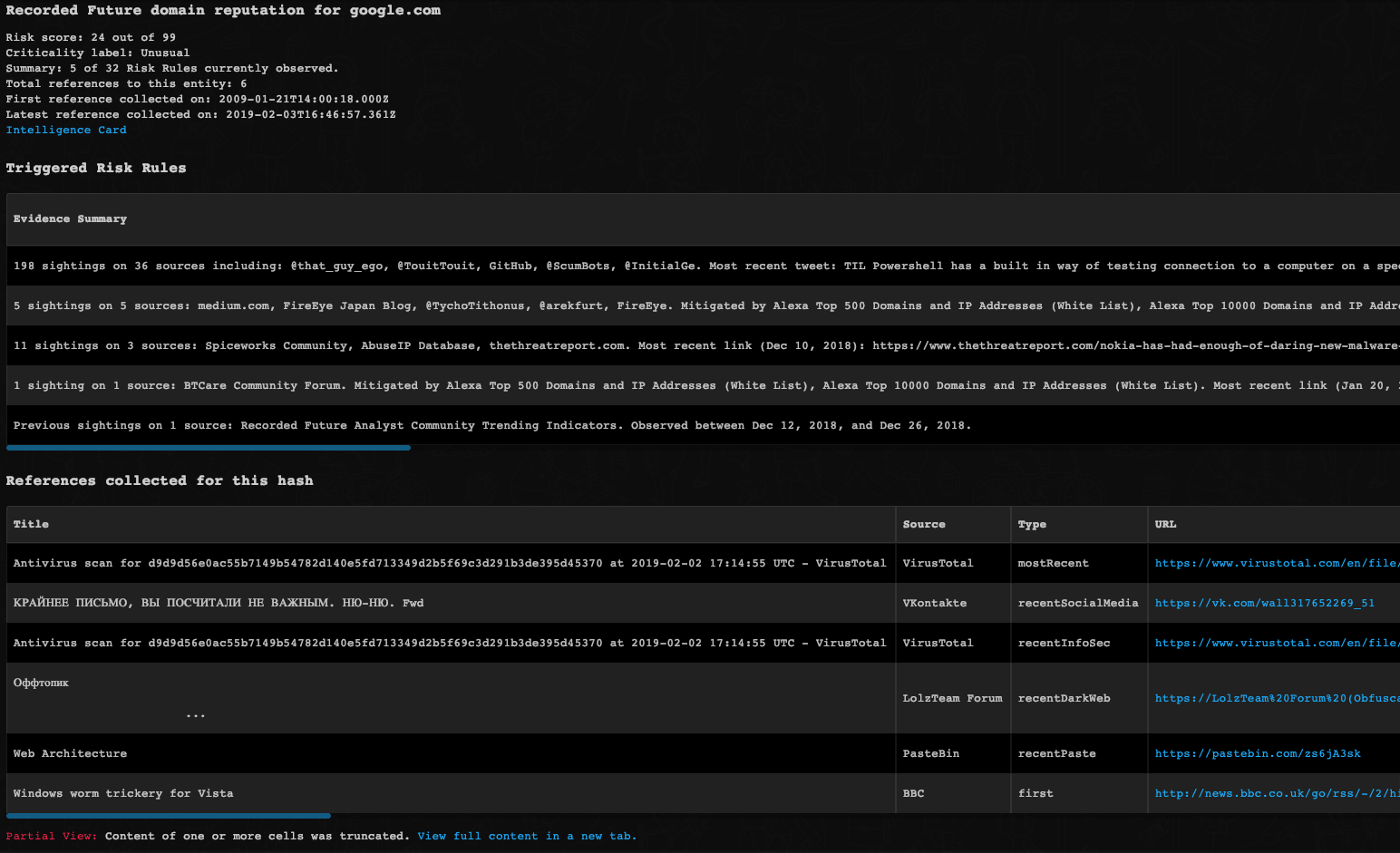Follow the LolzTeam Forum URL link

click(1275, 699)
